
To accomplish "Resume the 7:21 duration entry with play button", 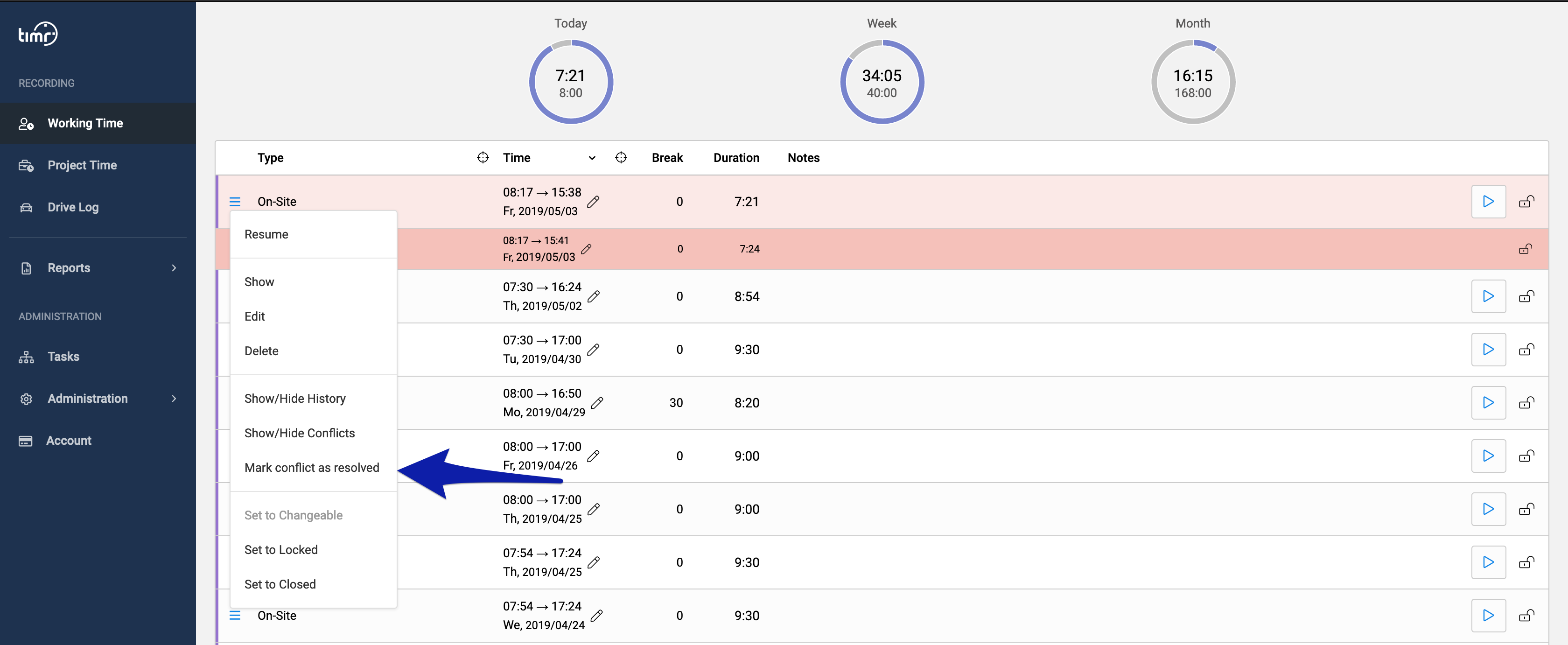I will [1488, 202].
